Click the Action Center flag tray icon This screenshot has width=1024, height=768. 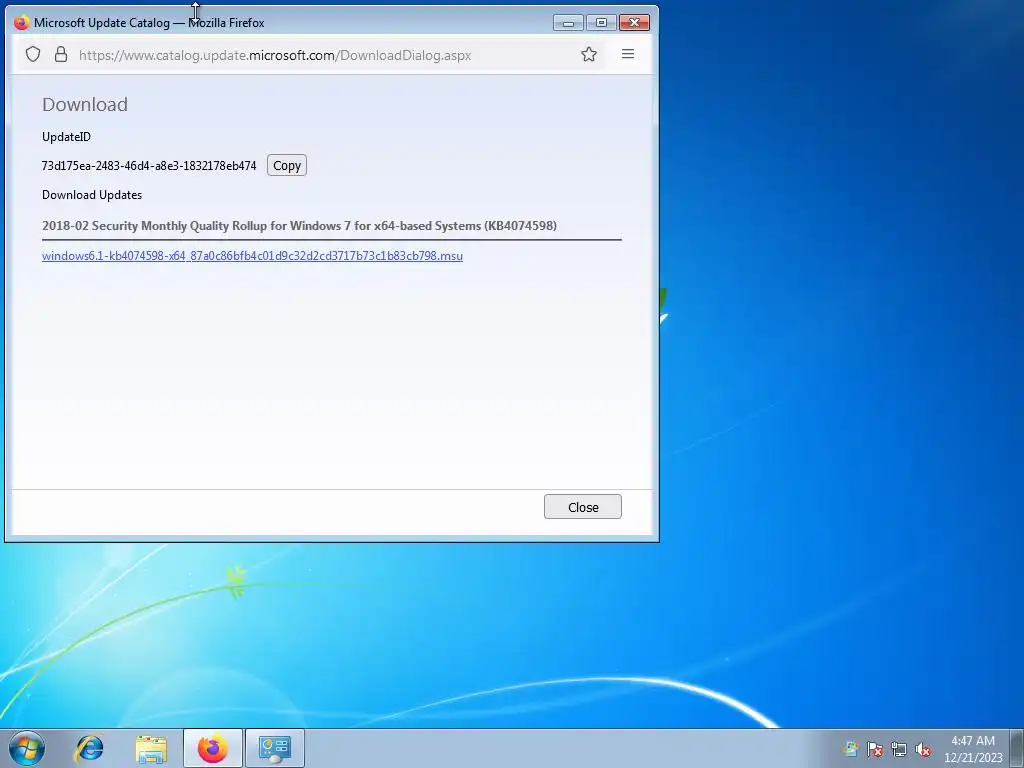point(874,749)
